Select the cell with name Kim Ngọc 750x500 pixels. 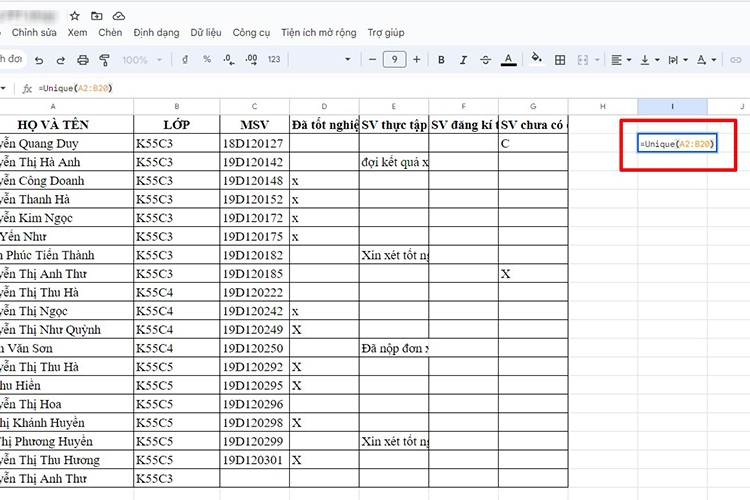pos(66,218)
